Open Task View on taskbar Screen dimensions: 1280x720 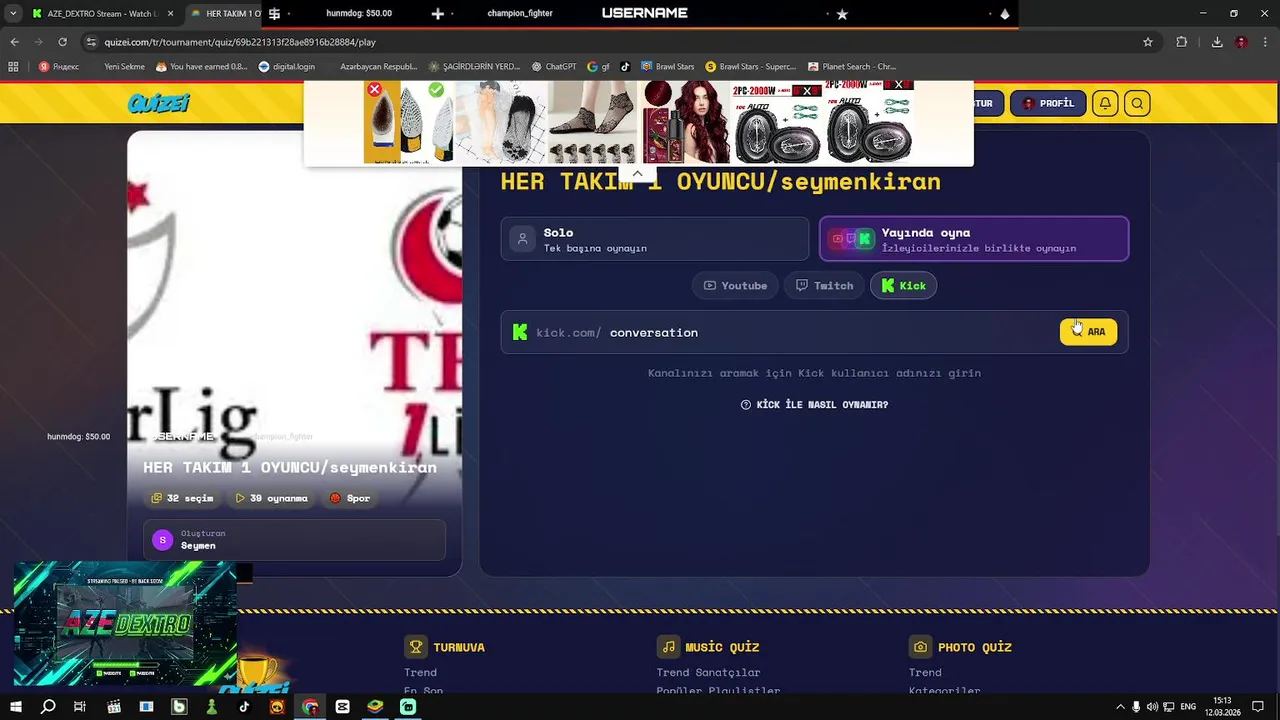80,707
